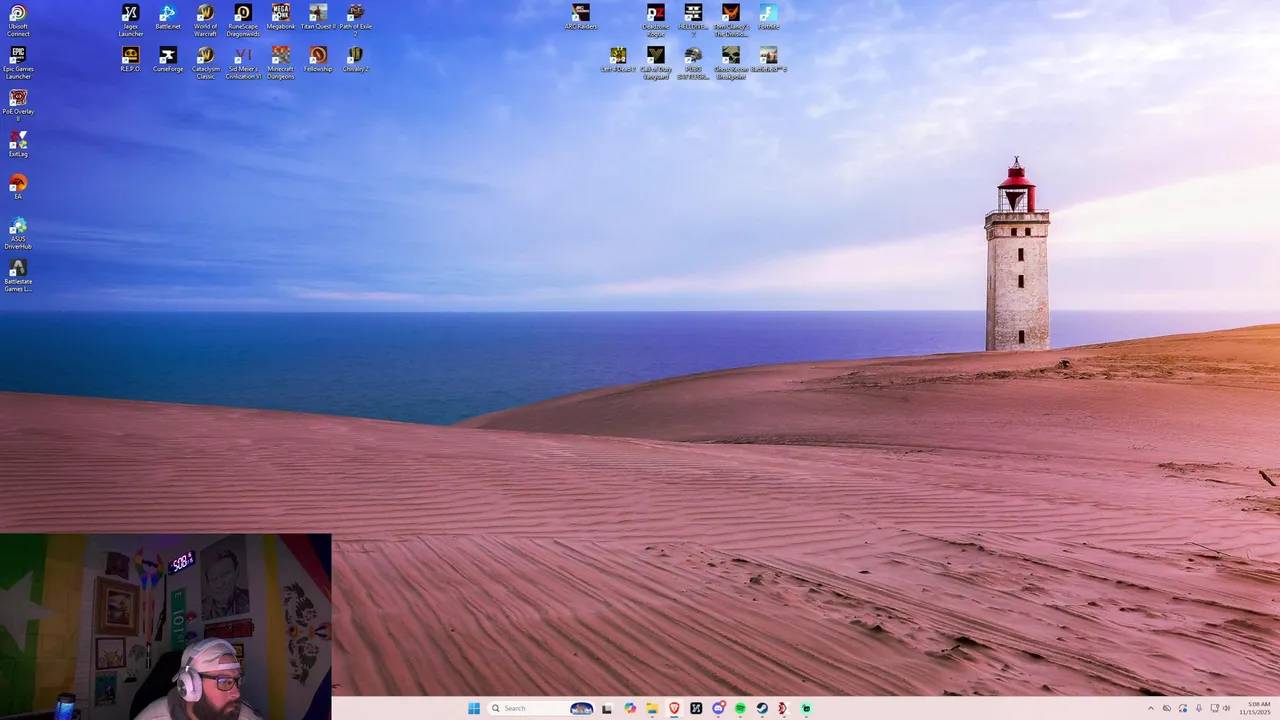The width and height of the screenshot is (1280, 720).
Task: Select the PoE Overlay II desktop icon
Action: (18, 105)
